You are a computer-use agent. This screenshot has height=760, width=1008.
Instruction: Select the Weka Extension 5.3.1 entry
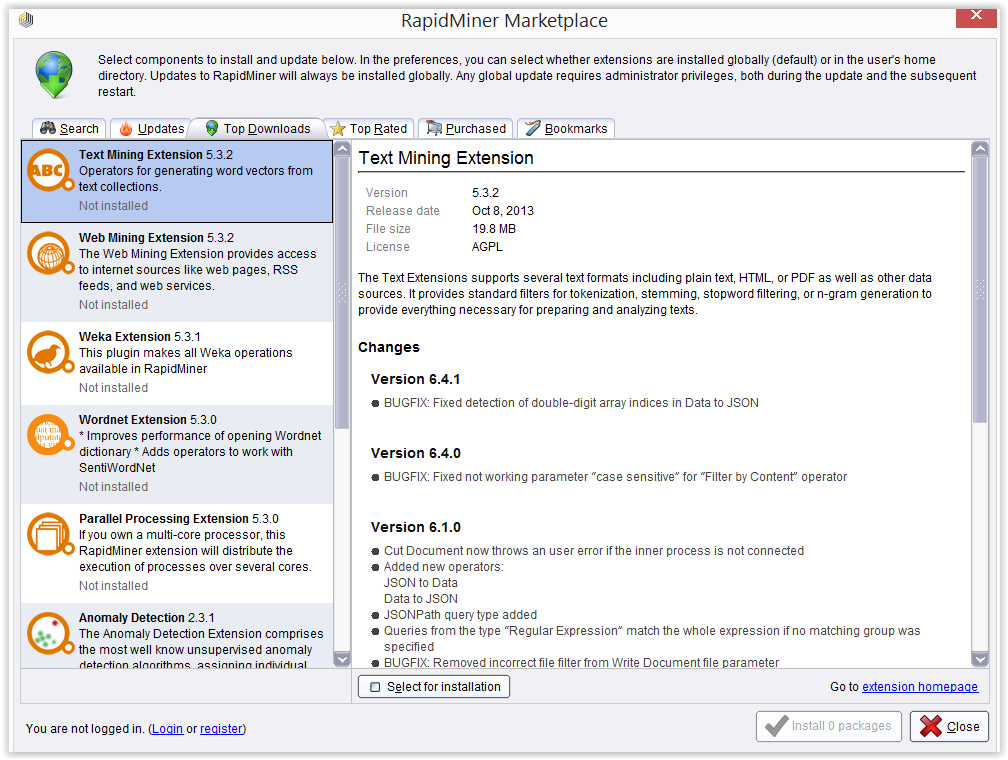point(177,363)
